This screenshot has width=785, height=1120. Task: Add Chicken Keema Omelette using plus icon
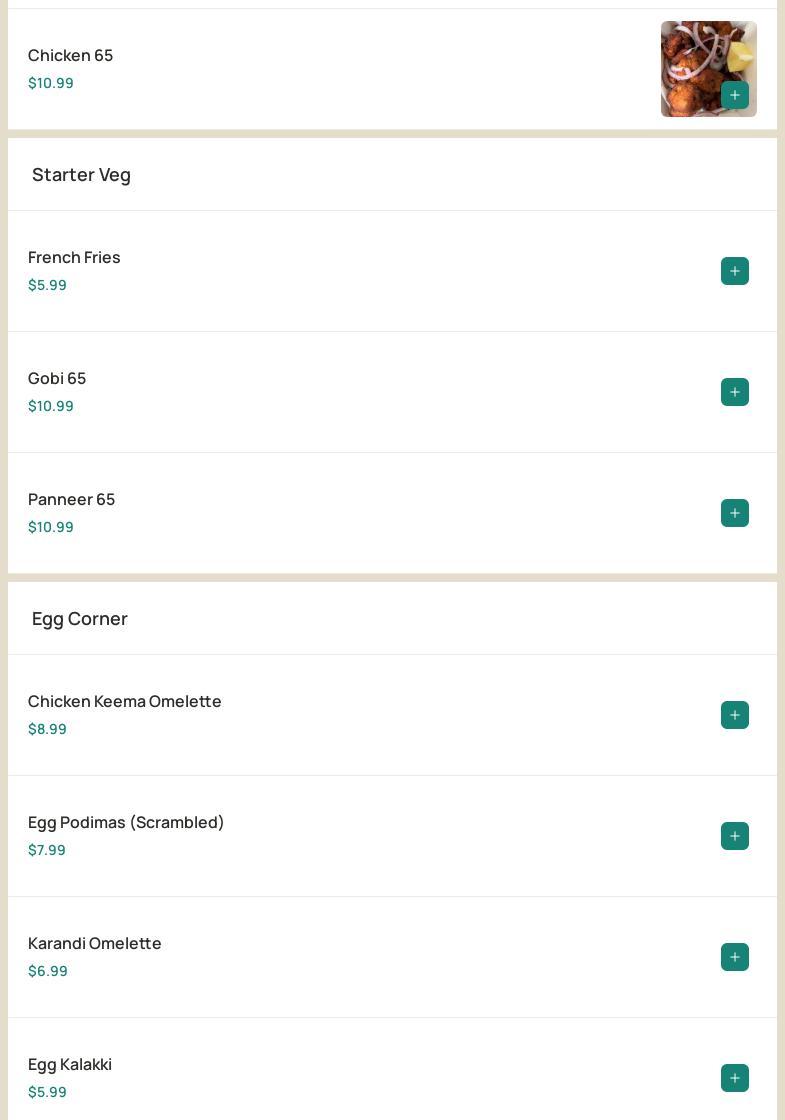click(734, 715)
